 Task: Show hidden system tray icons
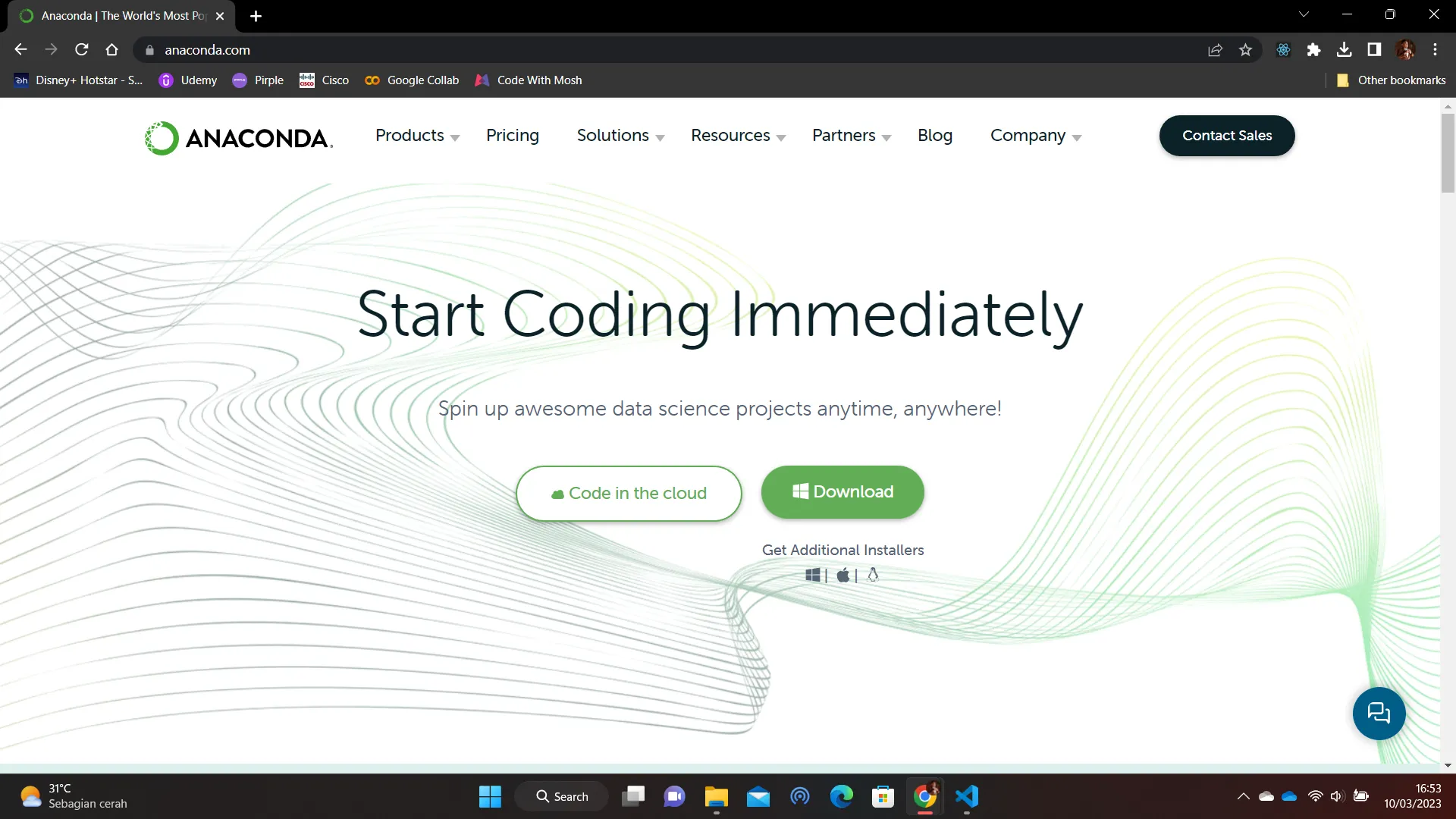point(1243,796)
